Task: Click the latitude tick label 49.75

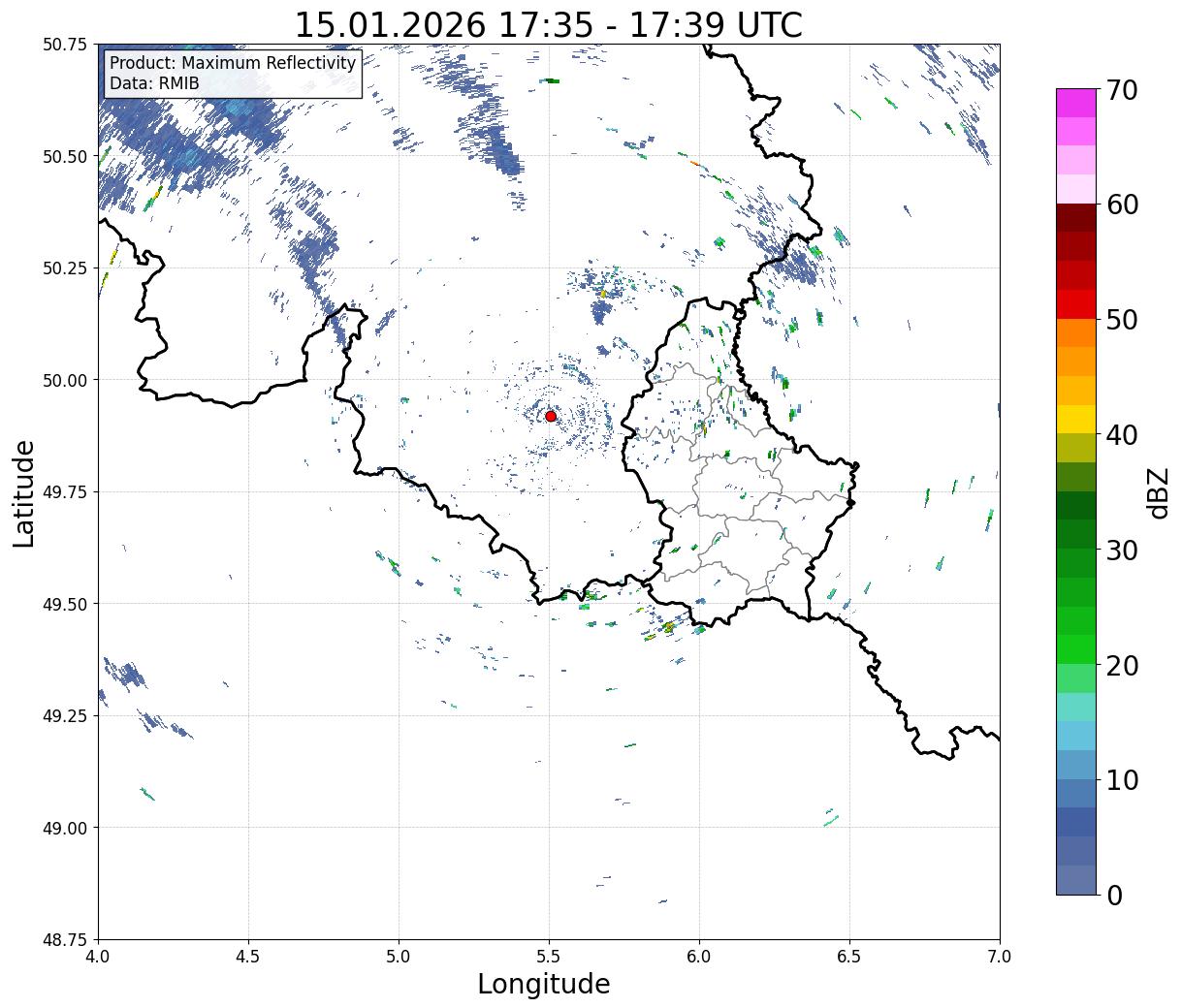Action: tap(65, 492)
